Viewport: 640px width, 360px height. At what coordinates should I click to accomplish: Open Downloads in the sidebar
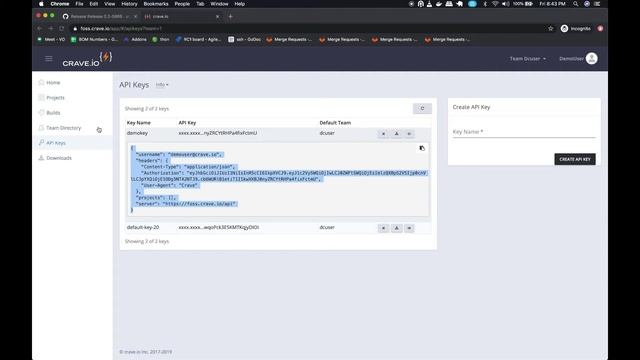pos(59,158)
